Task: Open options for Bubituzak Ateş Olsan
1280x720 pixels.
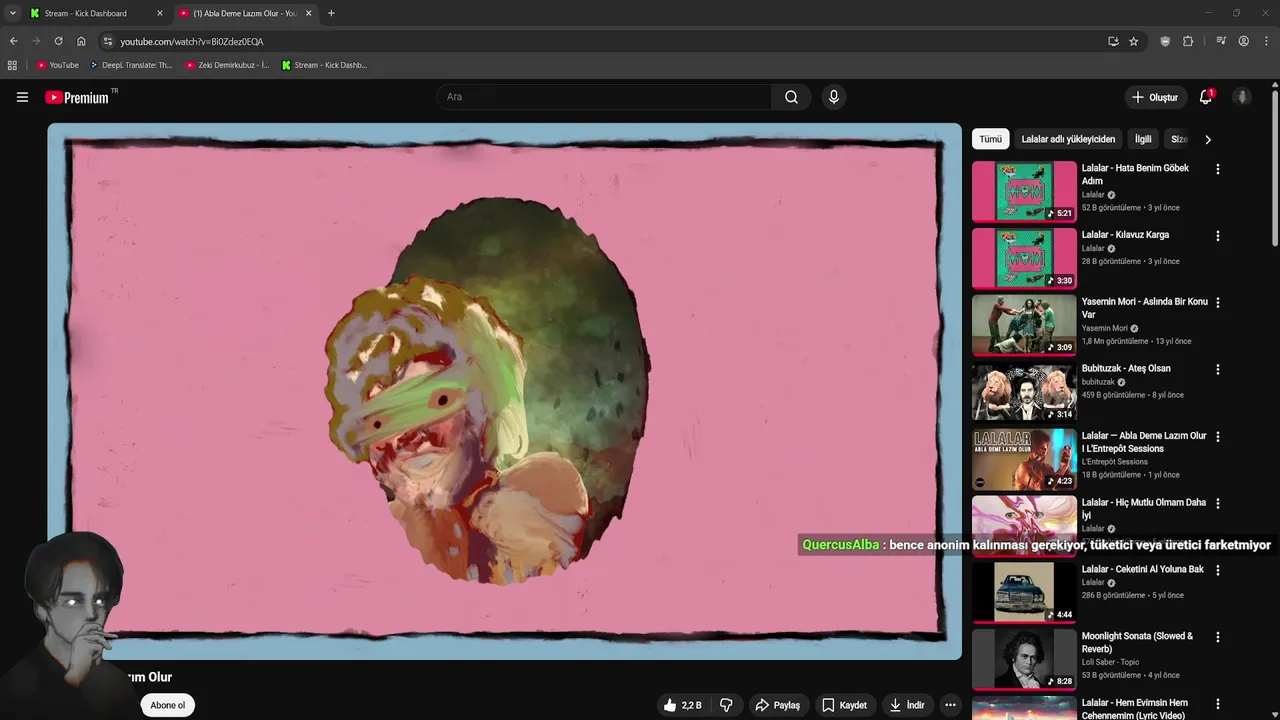Action: click(x=1217, y=369)
